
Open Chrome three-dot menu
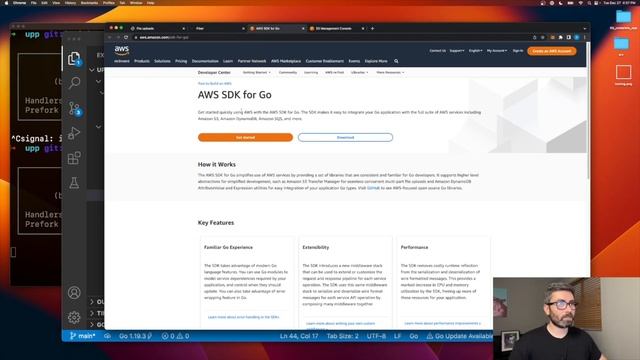click(x=584, y=37)
